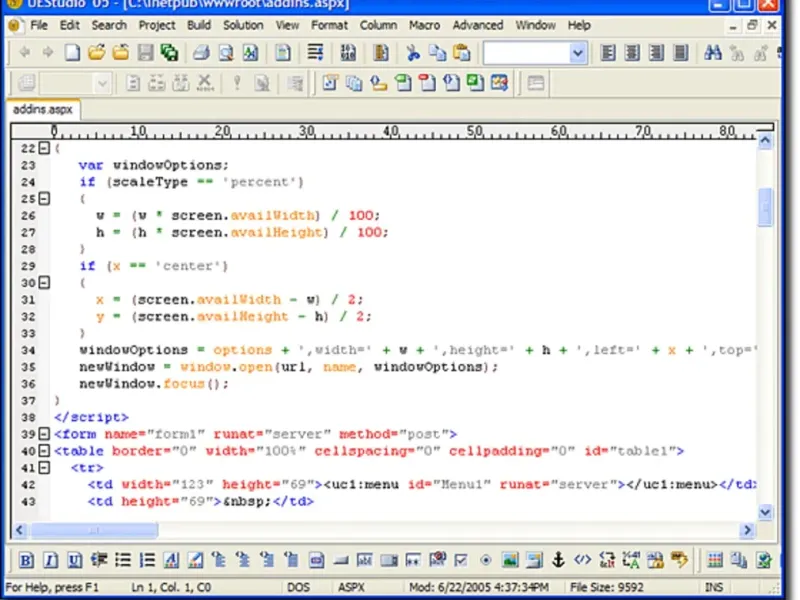The width and height of the screenshot is (800, 600).
Task: Click the Cut scissors icon
Action: 413,53
